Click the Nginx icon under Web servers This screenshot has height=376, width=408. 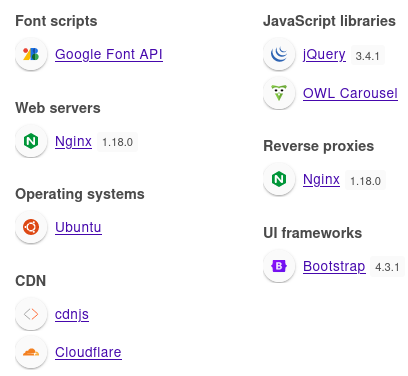coord(31,141)
